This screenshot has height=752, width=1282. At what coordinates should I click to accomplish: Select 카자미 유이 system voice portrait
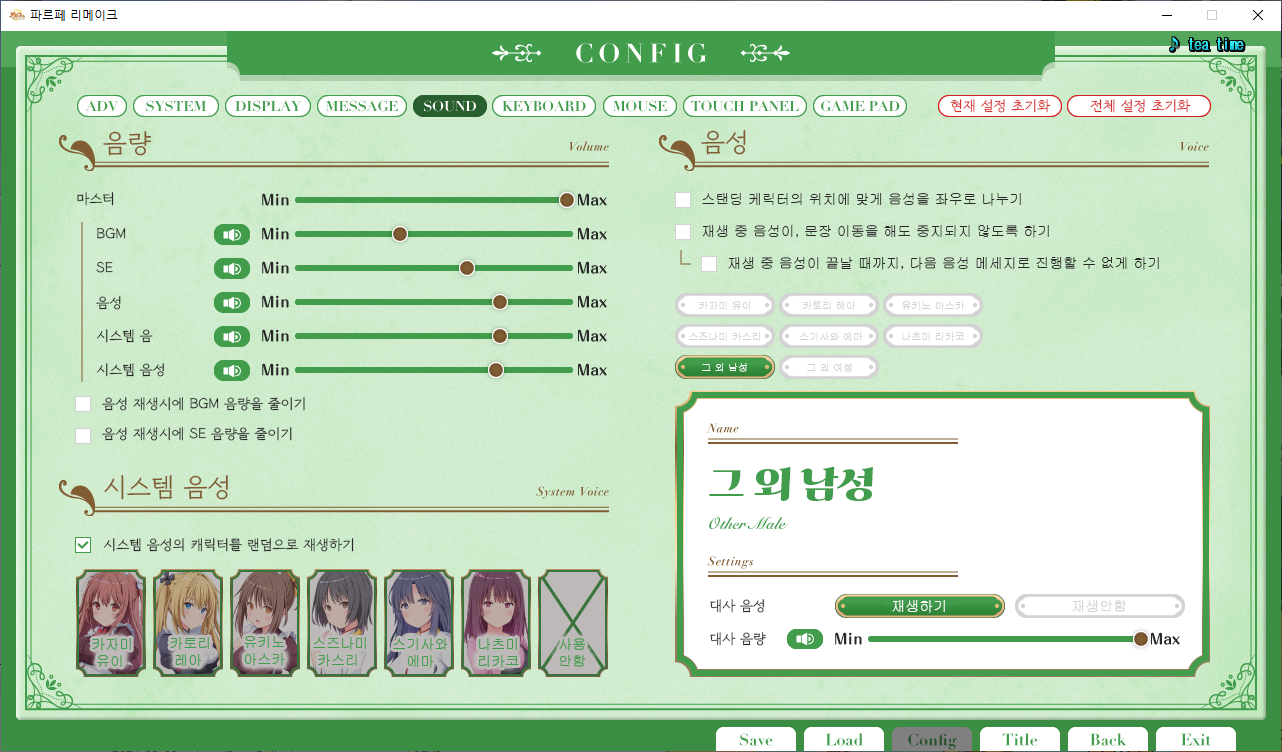112,623
